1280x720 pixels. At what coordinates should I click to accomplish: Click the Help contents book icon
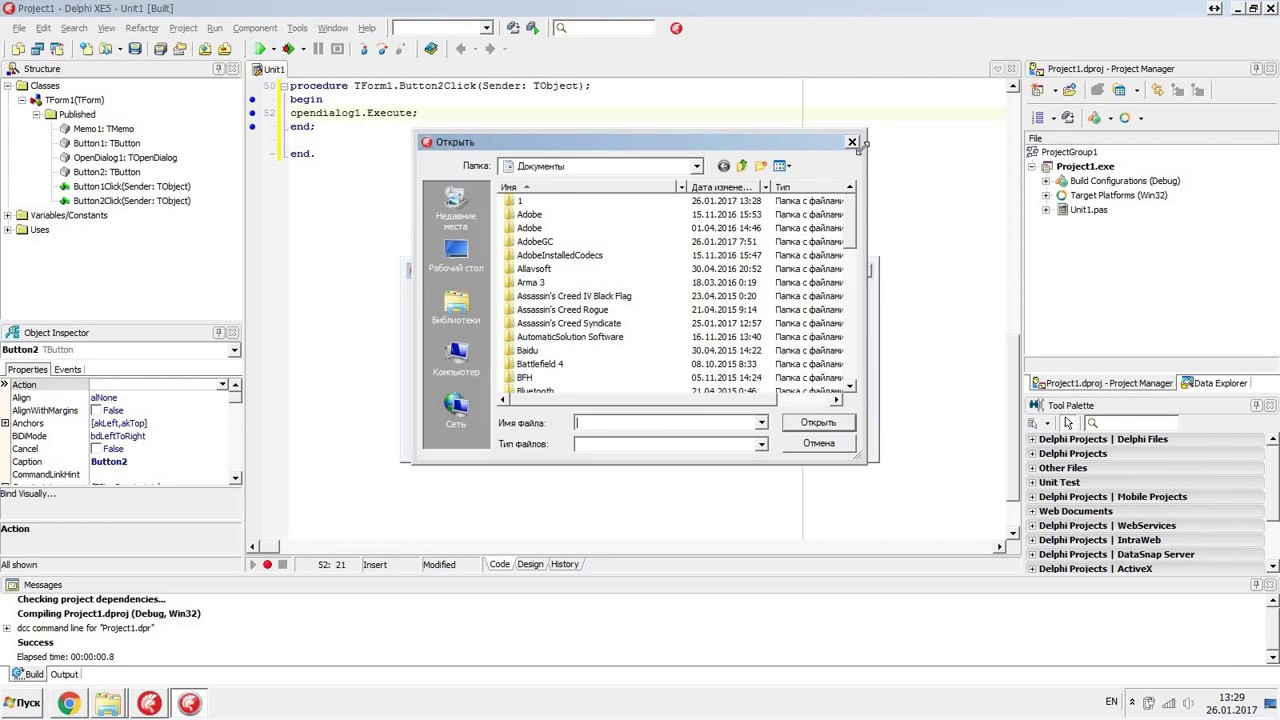(431, 49)
